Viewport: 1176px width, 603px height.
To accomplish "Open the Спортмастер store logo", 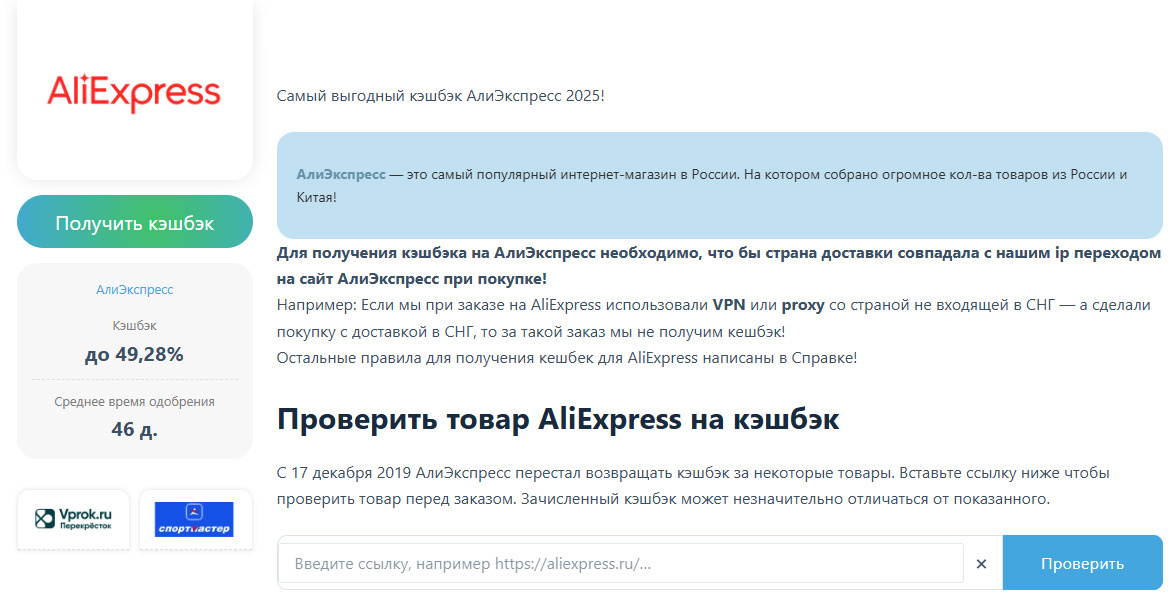I will point(196,519).
